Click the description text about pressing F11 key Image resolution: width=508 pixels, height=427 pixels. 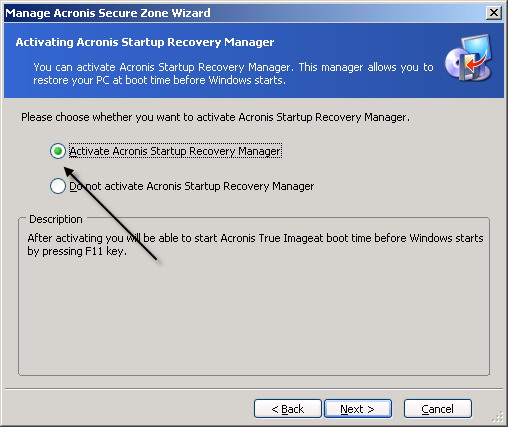[255, 244]
